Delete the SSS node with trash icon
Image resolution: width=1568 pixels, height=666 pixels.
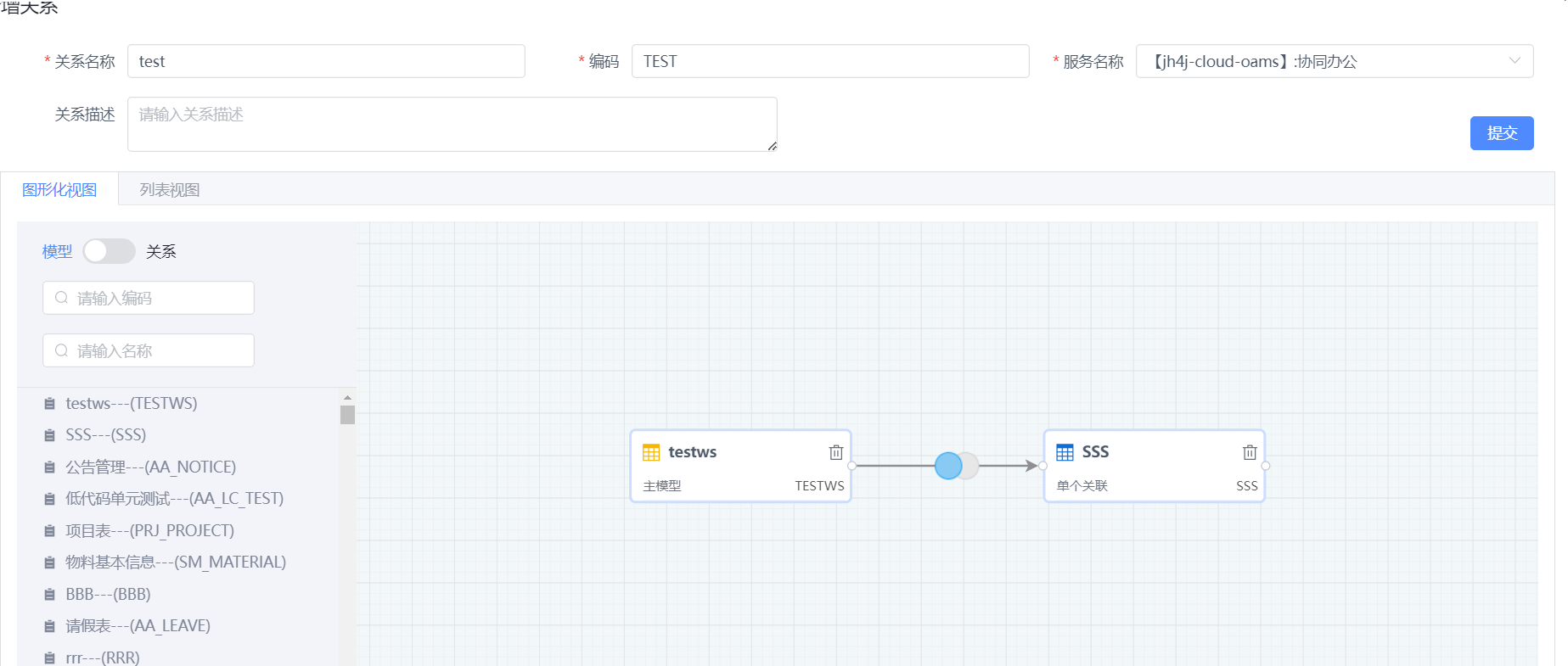(x=1250, y=452)
